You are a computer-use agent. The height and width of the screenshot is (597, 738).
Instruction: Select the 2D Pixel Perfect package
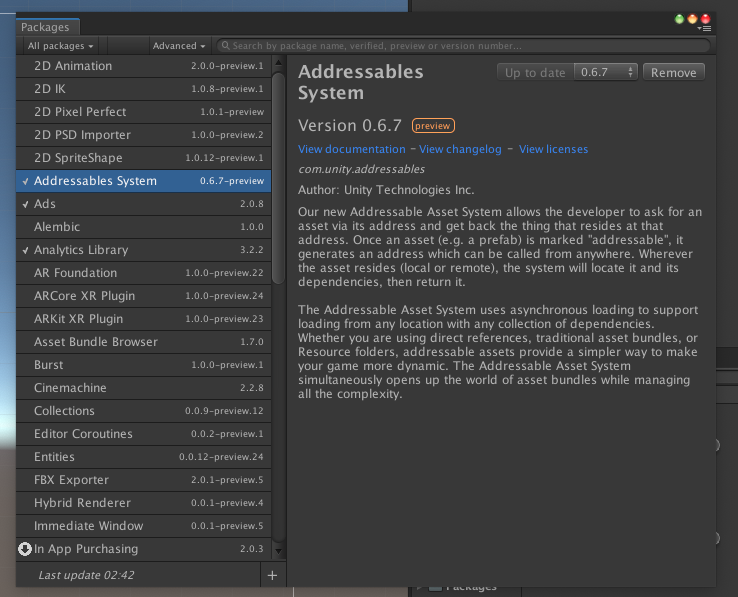(x=144, y=112)
